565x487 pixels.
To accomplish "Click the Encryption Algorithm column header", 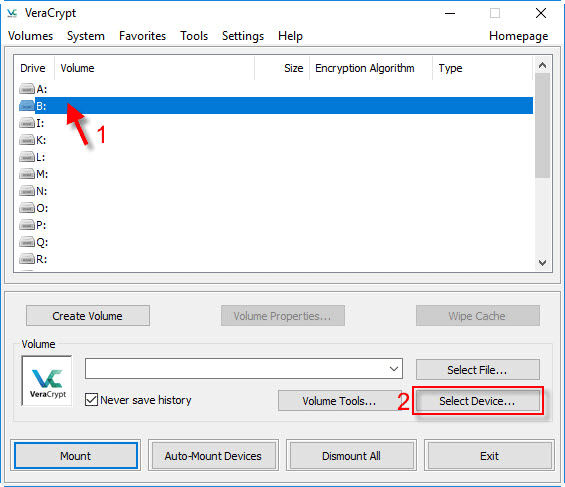I will pyautogui.click(x=371, y=68).
